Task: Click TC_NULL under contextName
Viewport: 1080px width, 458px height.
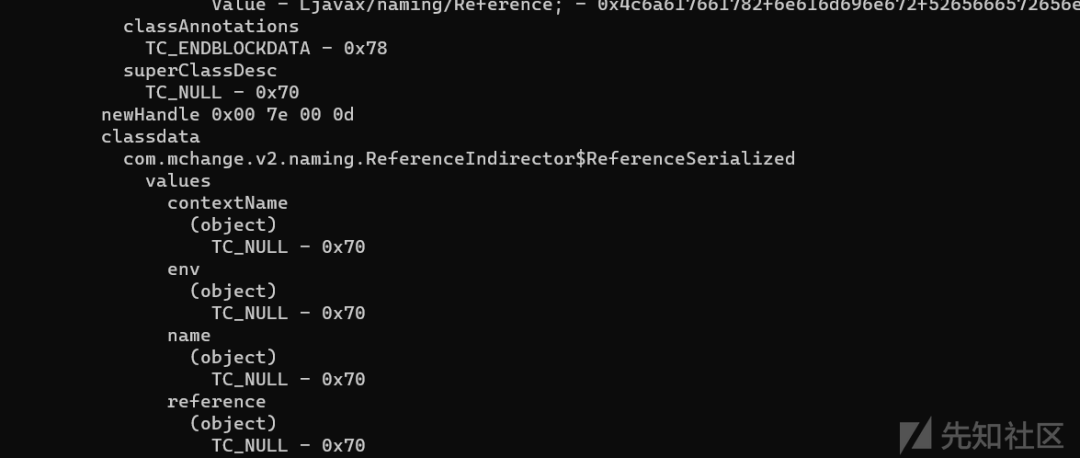Action: 288,247
